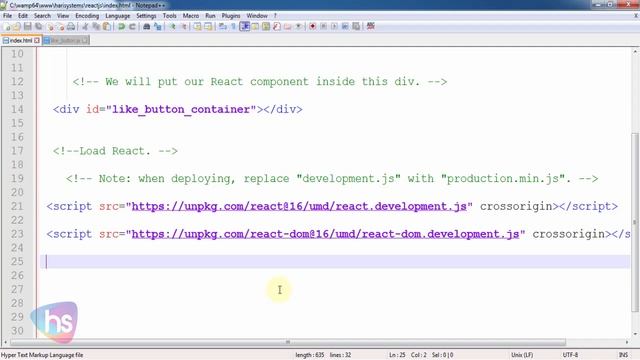This screenshot has height=360, width=640.
Task: Click the spell check ABC icon
Action: 371,27
